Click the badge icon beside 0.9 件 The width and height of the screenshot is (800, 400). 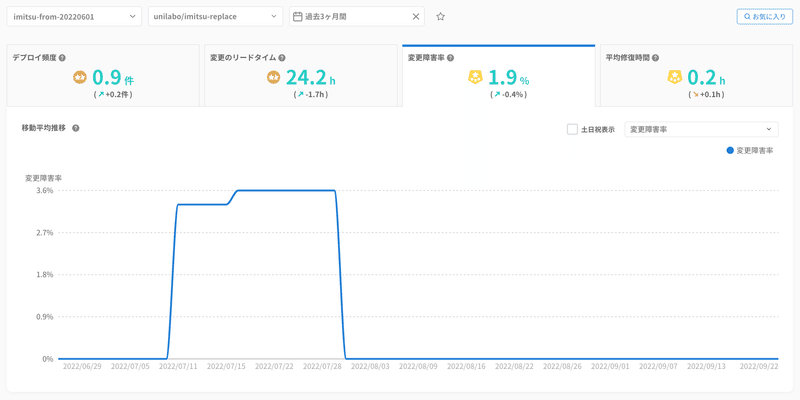click(x=80, y=78)
